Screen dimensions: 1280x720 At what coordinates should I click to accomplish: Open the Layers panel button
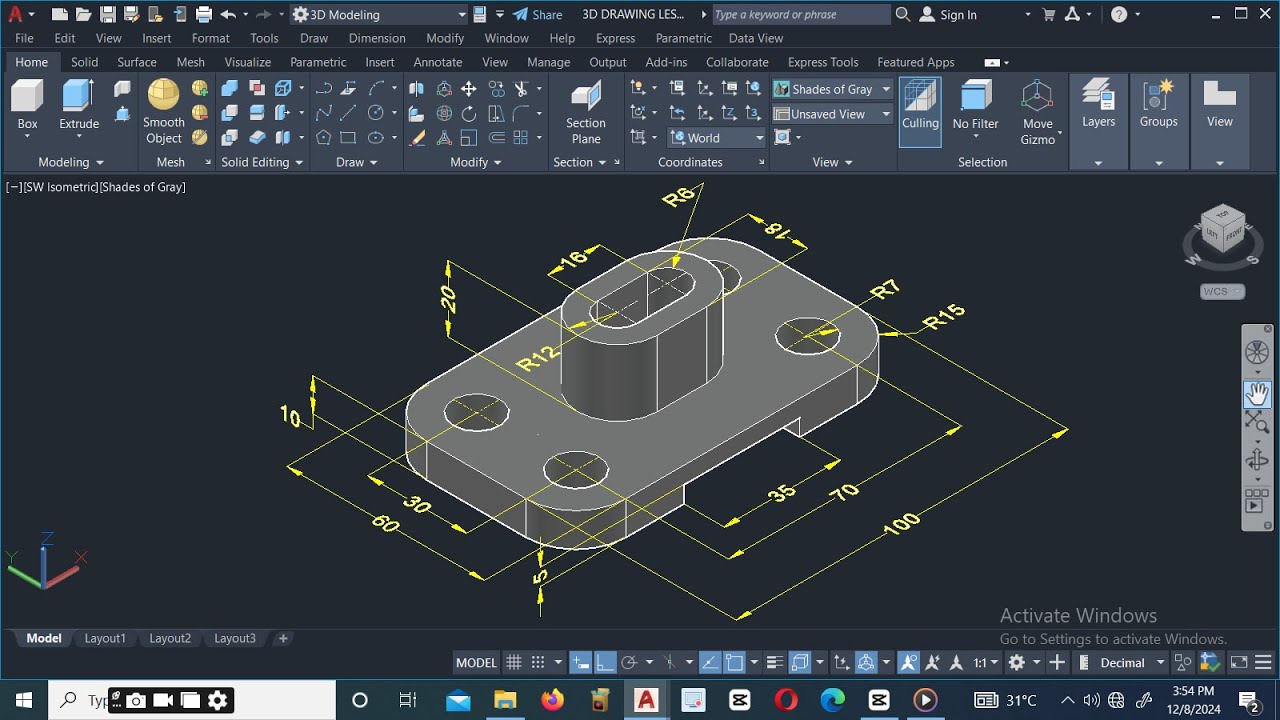pos(1098,105)
